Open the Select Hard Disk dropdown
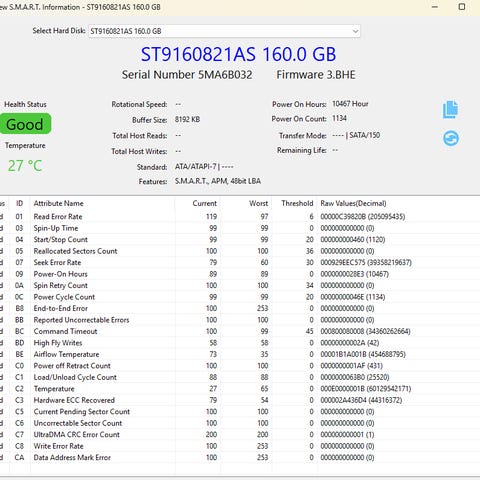 click(224, 31)
